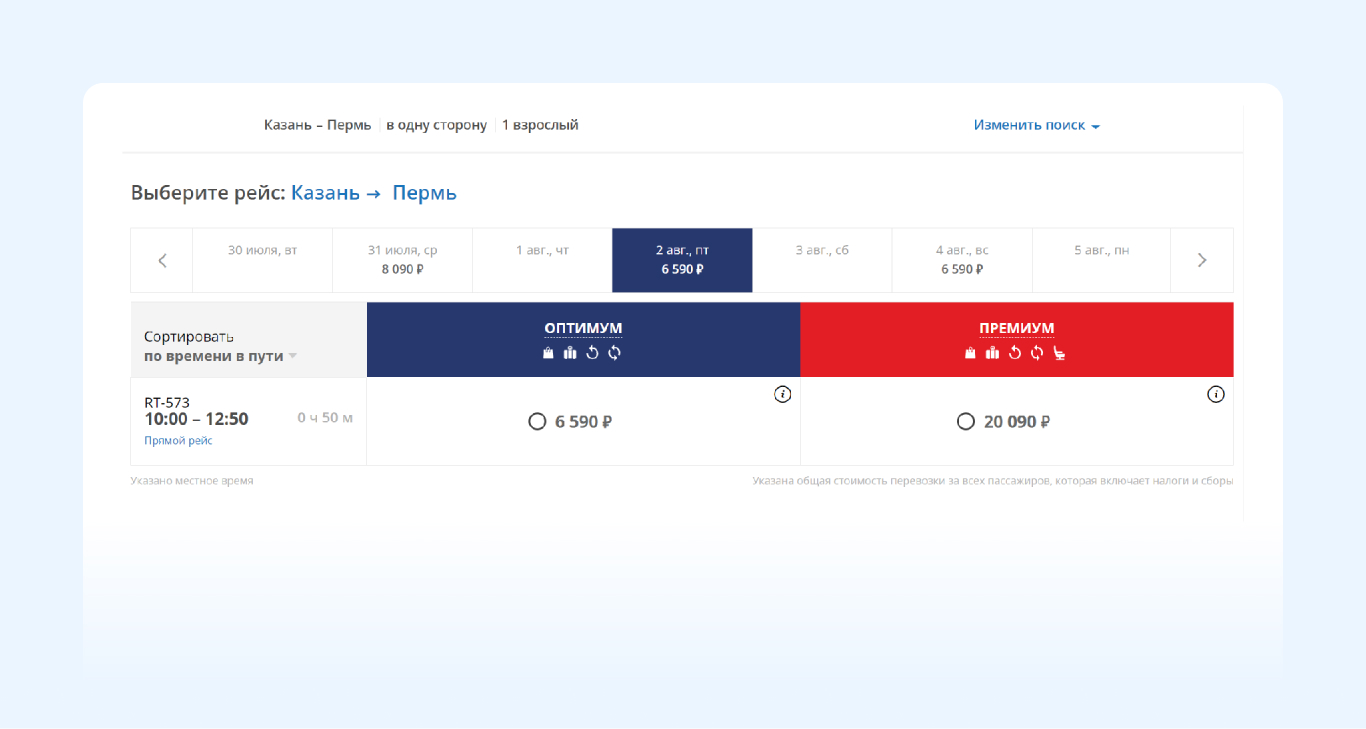Click the seat selection icon under Премиум

tap(1059, 353)
